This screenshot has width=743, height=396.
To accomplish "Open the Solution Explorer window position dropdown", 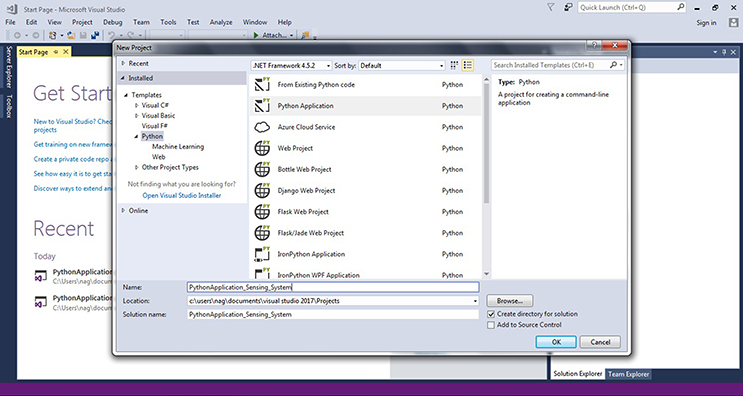I will point(716,52).
